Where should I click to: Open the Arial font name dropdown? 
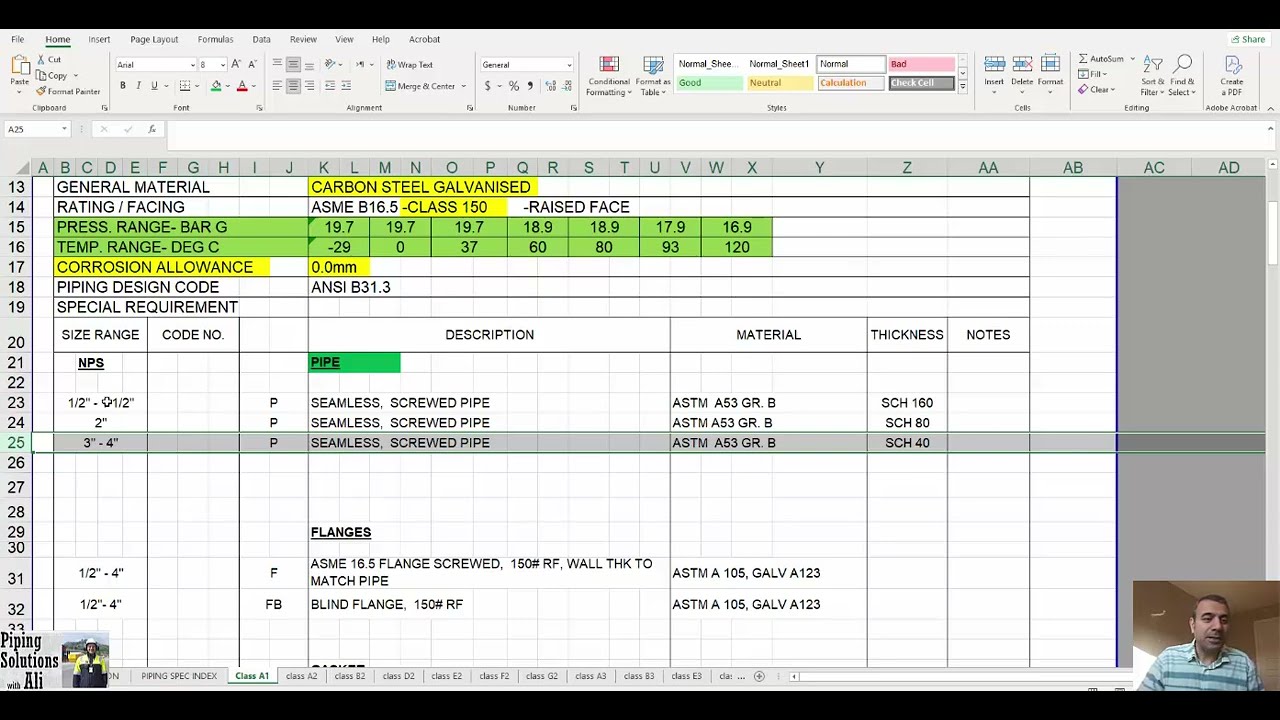coord(192,65)
